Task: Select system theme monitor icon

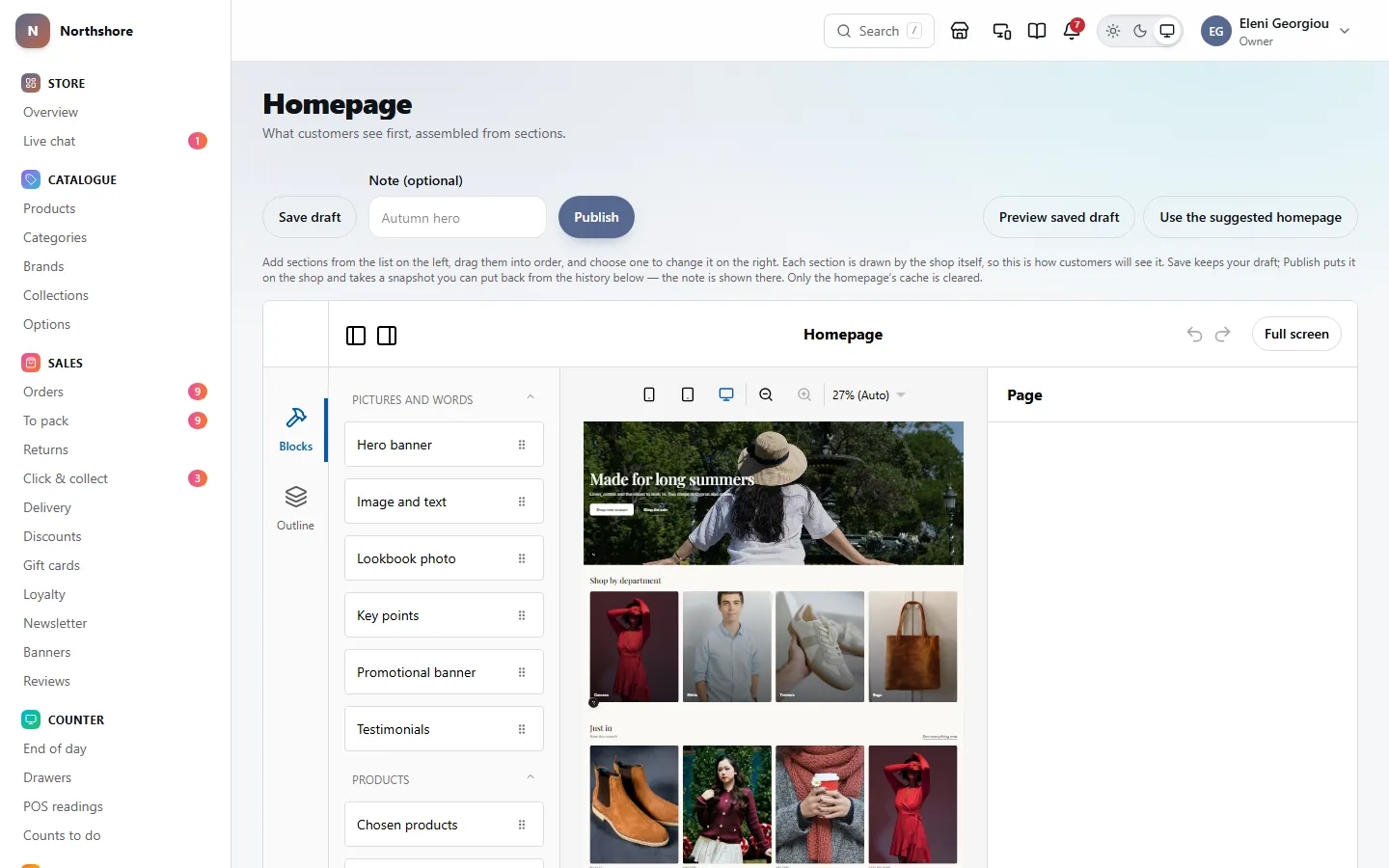Action: click(1167, 31)
